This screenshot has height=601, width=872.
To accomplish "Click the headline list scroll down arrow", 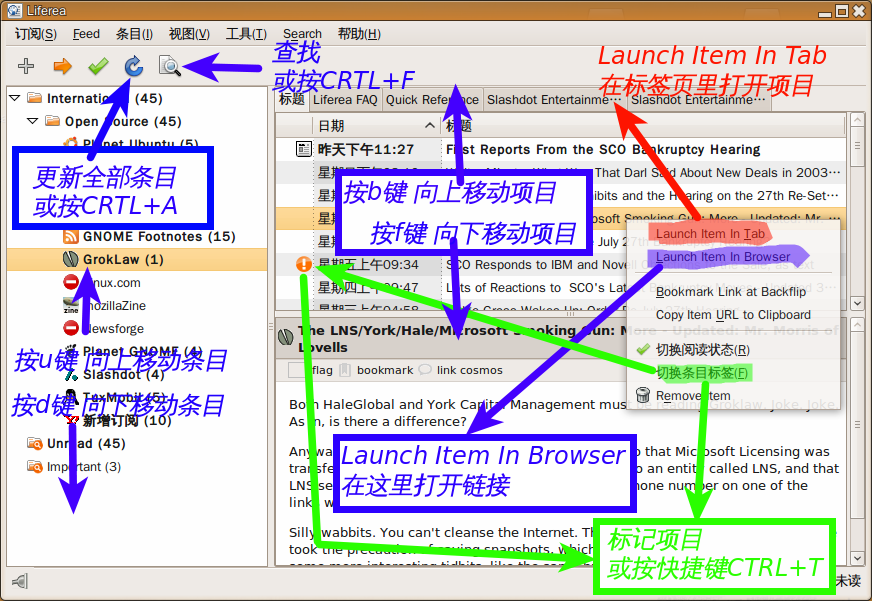I will click(856, 303).
